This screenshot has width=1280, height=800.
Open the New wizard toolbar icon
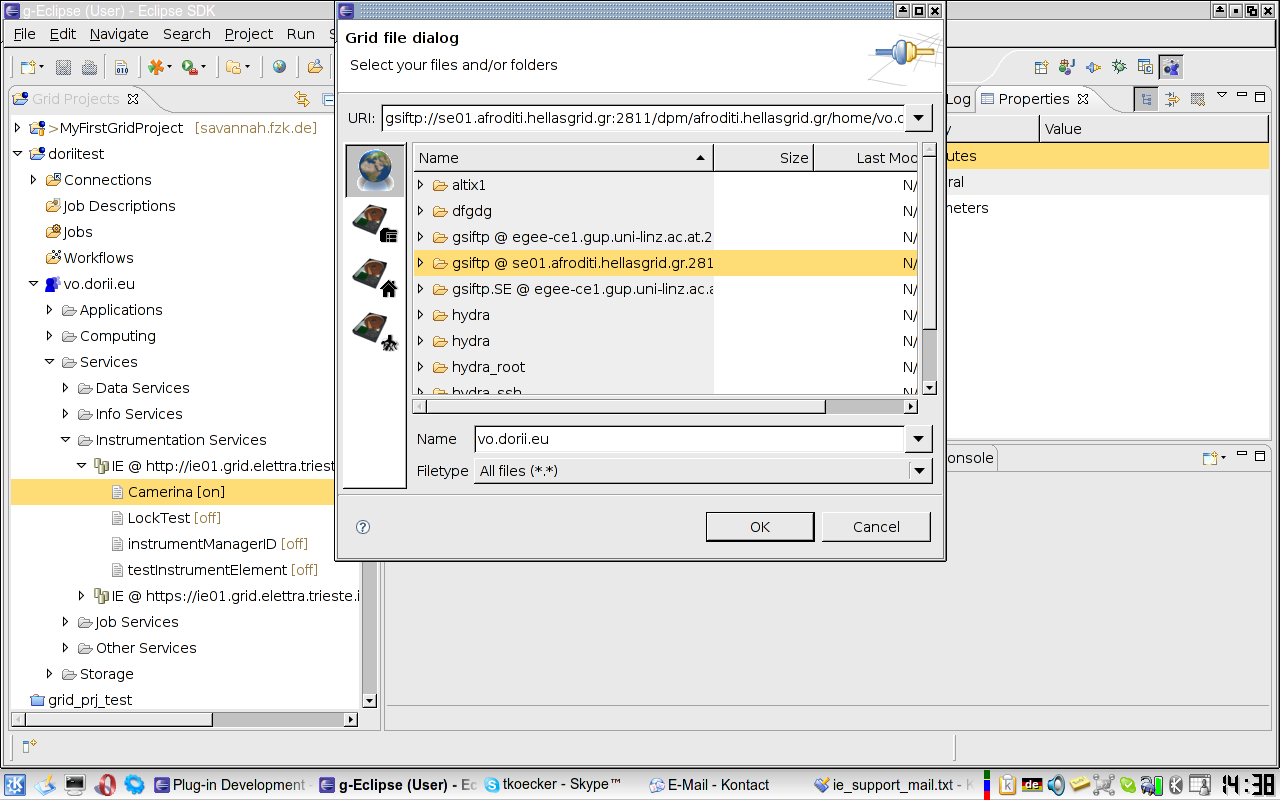point(28,67)
